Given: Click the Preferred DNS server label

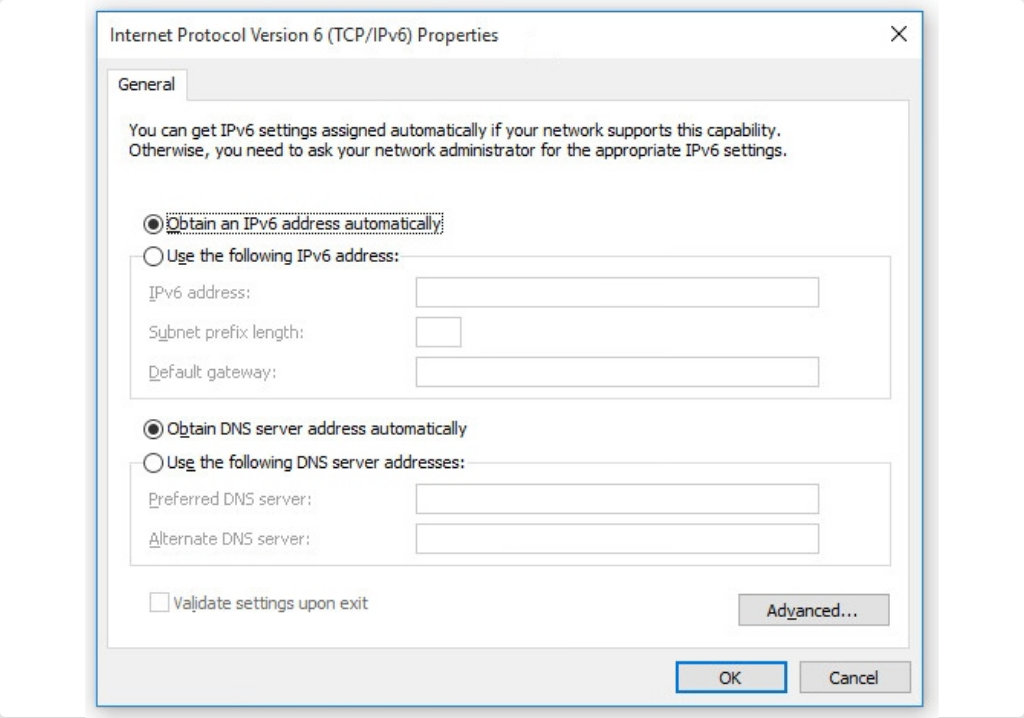Looking at the screenshot, I should (x=230, y=499).
